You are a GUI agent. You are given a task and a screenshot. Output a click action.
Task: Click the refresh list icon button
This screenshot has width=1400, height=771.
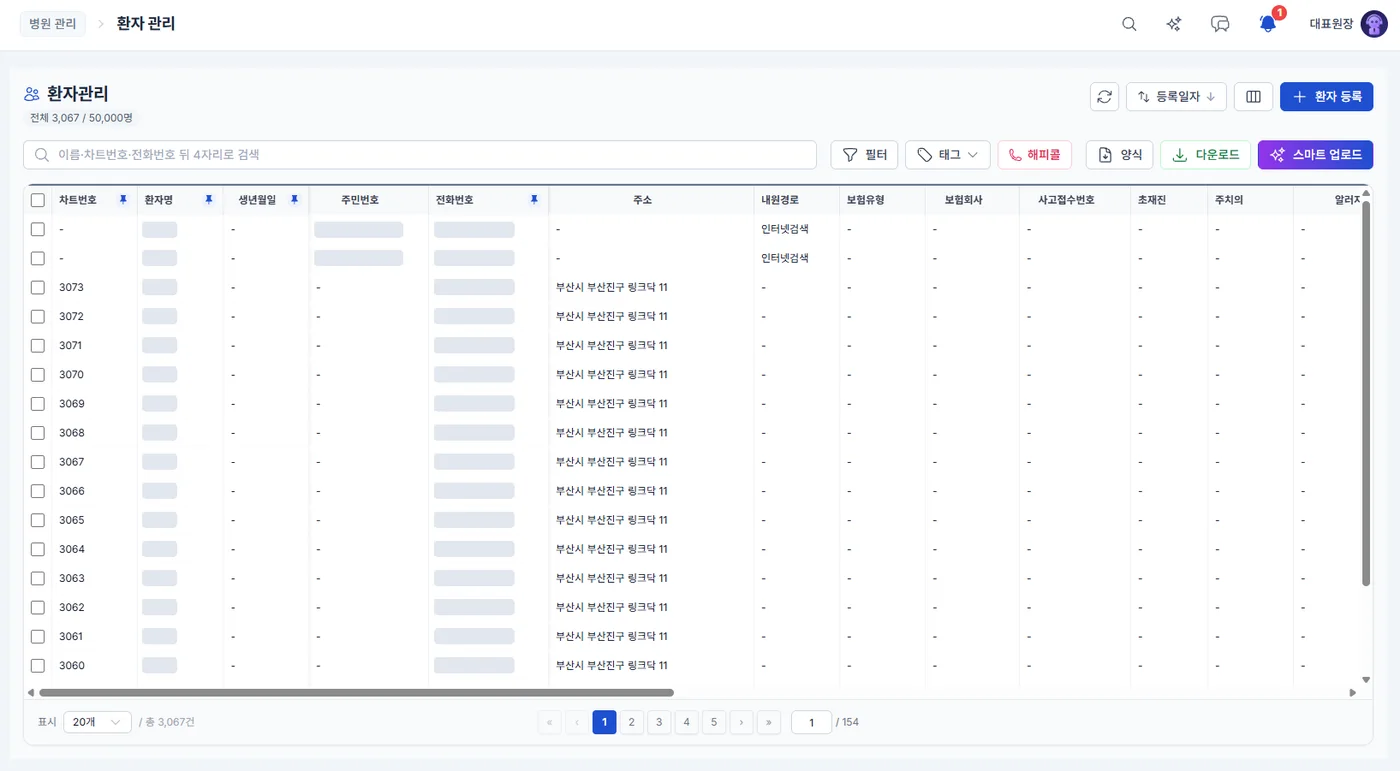[1105, 97]
